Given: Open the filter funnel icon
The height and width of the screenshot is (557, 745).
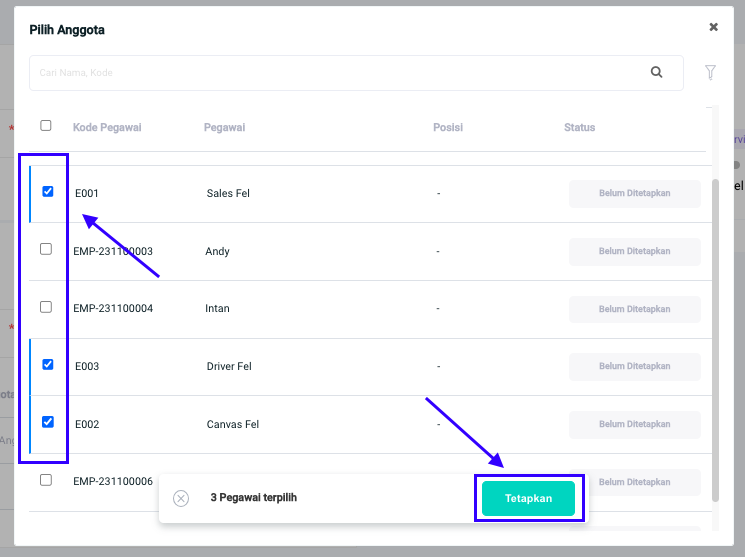Looking at the screenshot, I should [x=711, y=72].
